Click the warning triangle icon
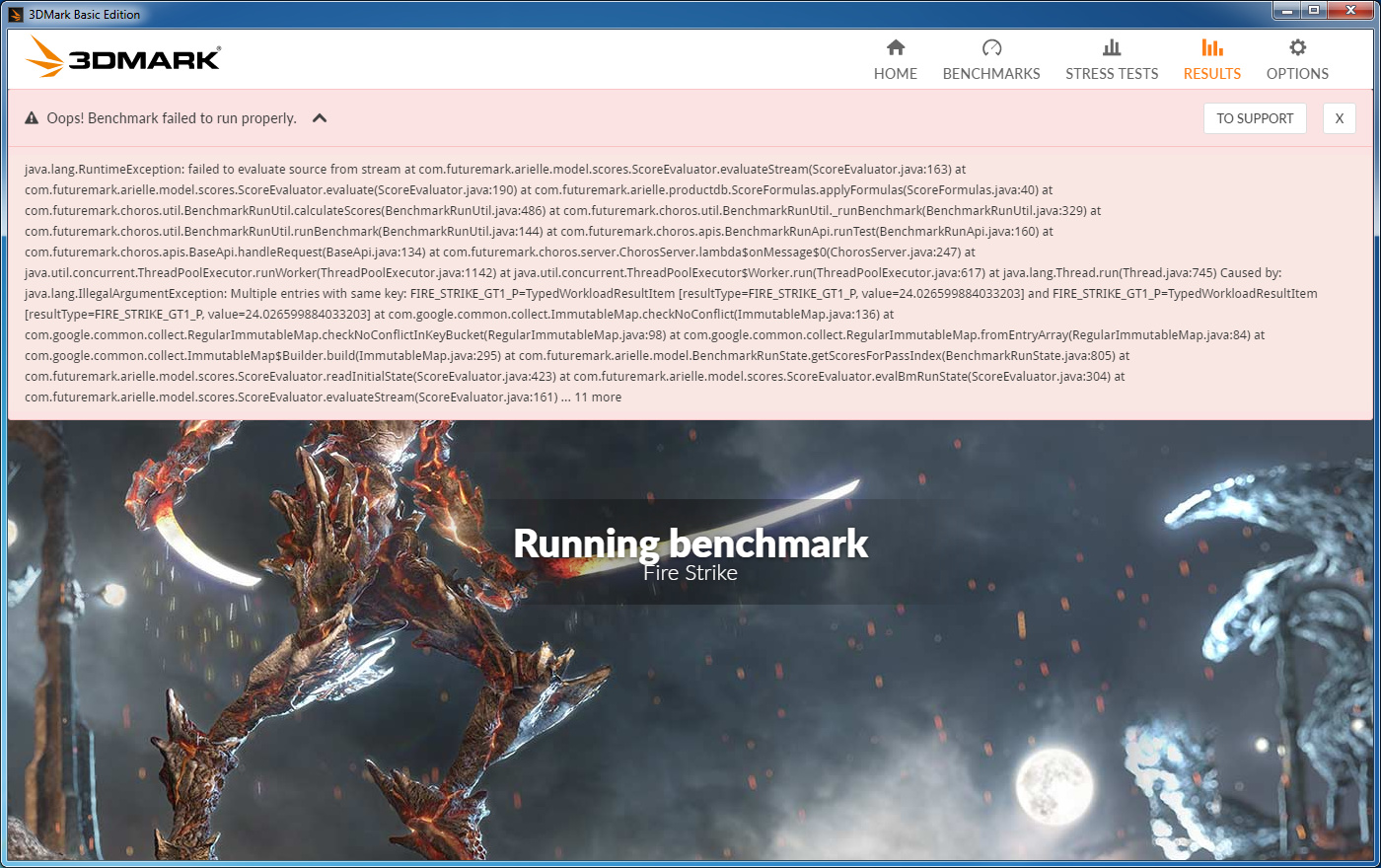Screen dimensions: 1381x868 coord(32,118)
